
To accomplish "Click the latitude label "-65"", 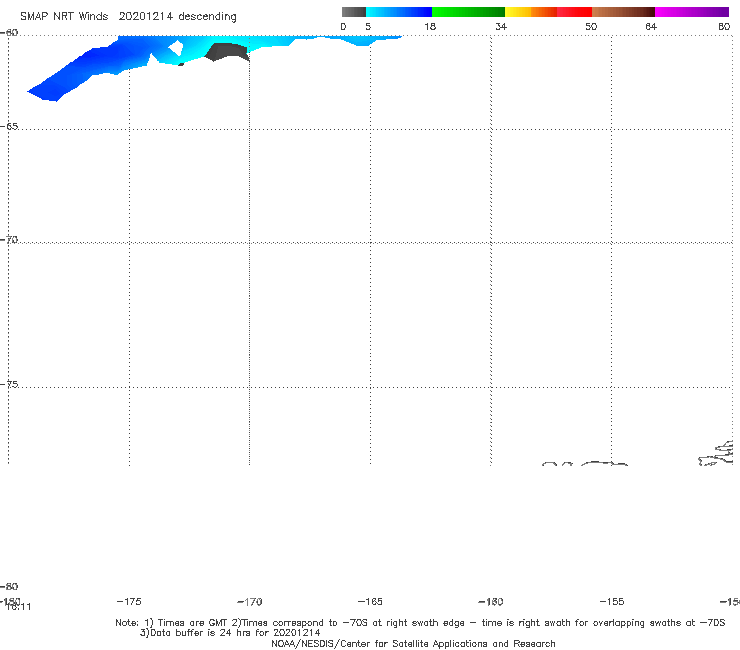I will click(9, 127).
